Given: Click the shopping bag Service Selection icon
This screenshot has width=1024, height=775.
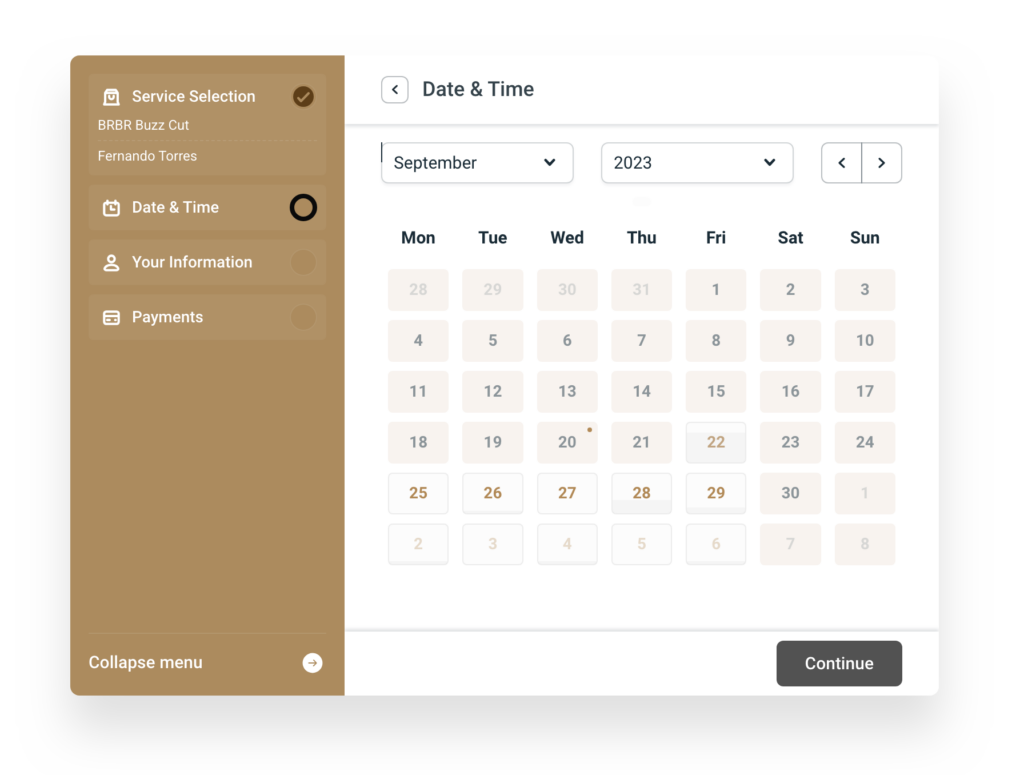Looking at the screenshot, I should pos(112,97).
